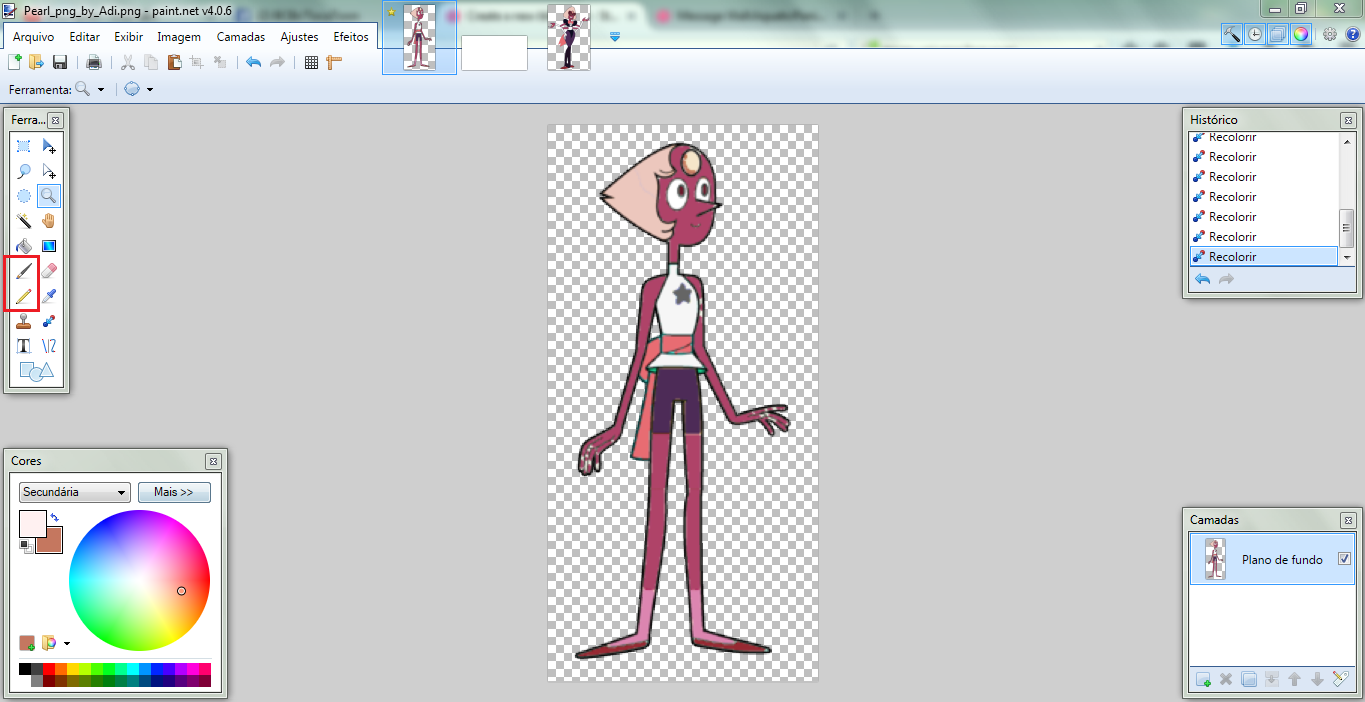Viewport: 1365px width, 702px height.
Task: Open the Exibir menu
Action: [x=128, y=37]
